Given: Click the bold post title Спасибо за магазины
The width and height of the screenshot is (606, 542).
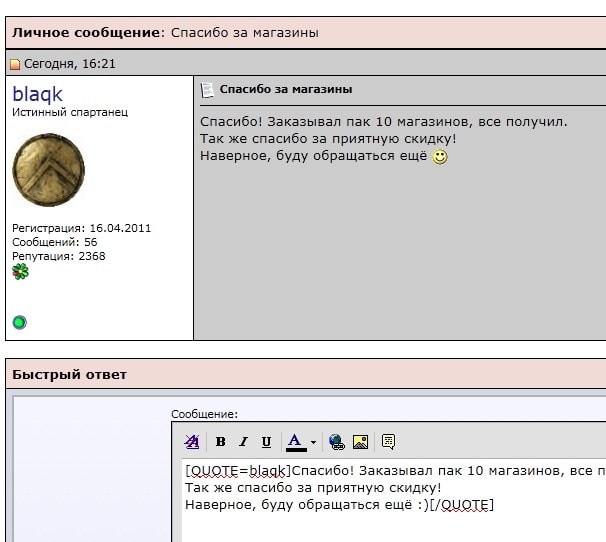Looking at the screenshot, I should 286,89.
